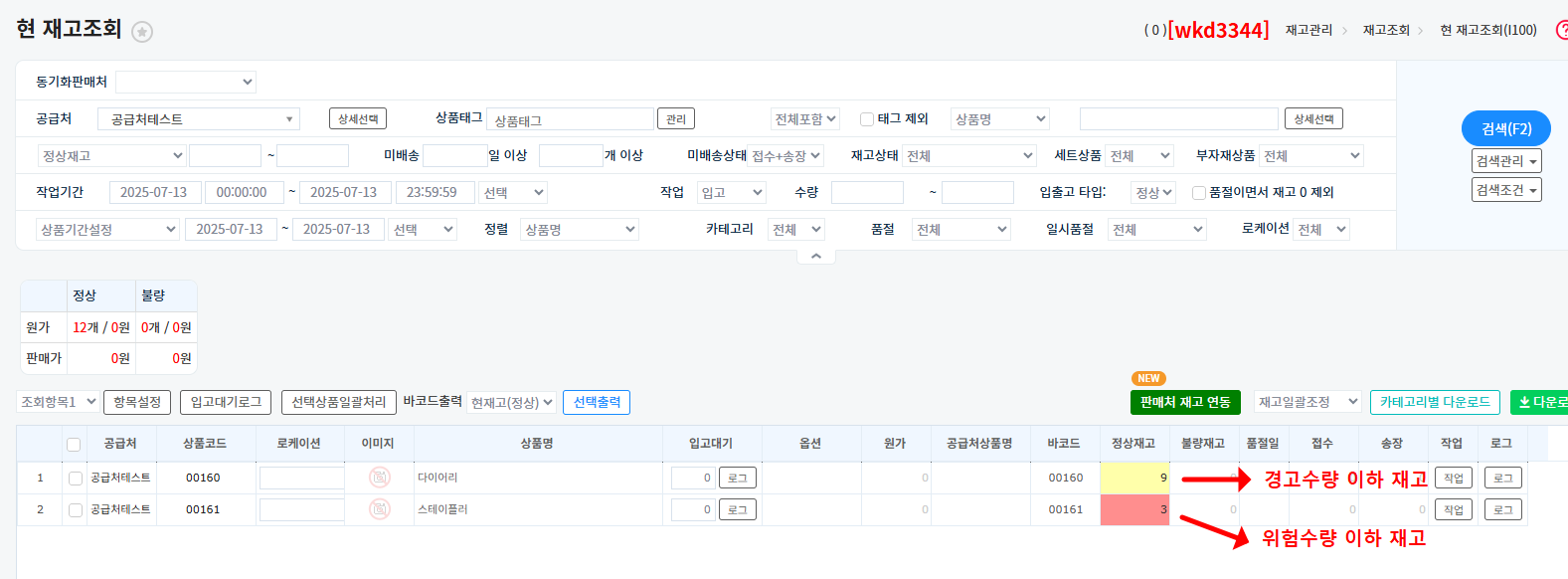Click the favorite star icon beside 현 재고조회

pyautogui.click(x=142, y=32)
